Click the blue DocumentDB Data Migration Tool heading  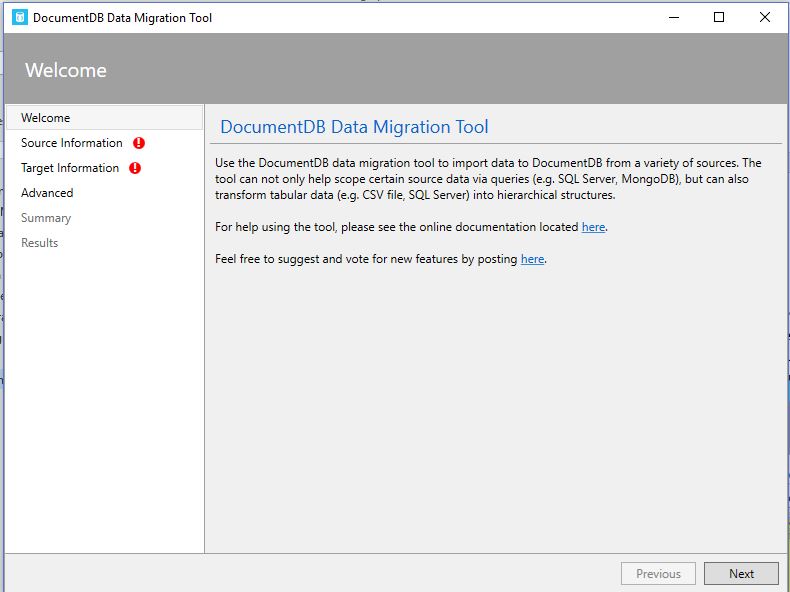[354, 127]
